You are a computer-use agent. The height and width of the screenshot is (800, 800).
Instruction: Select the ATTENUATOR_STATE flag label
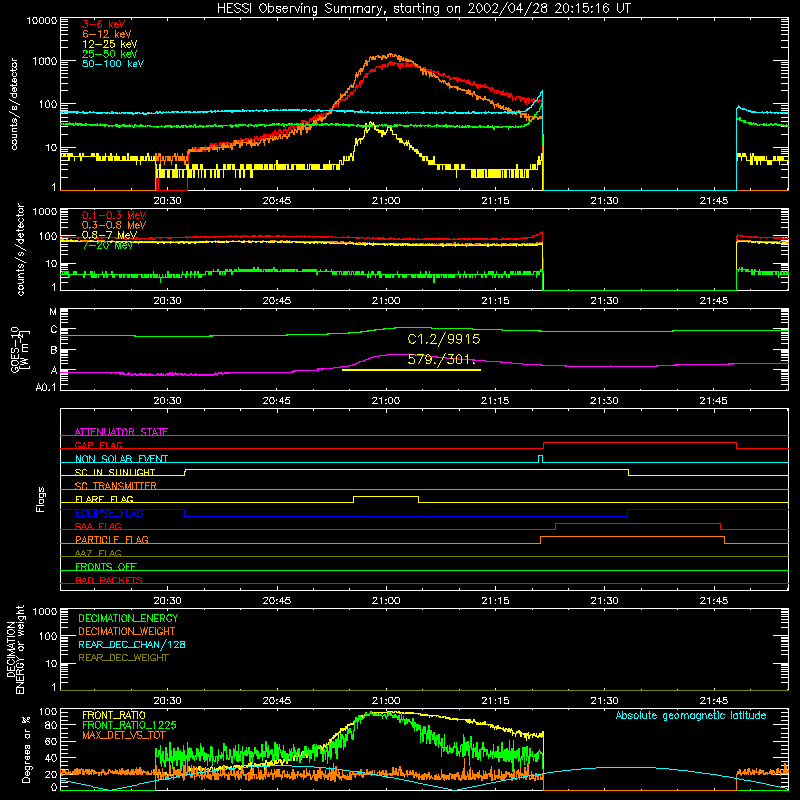tap(121, 432)
